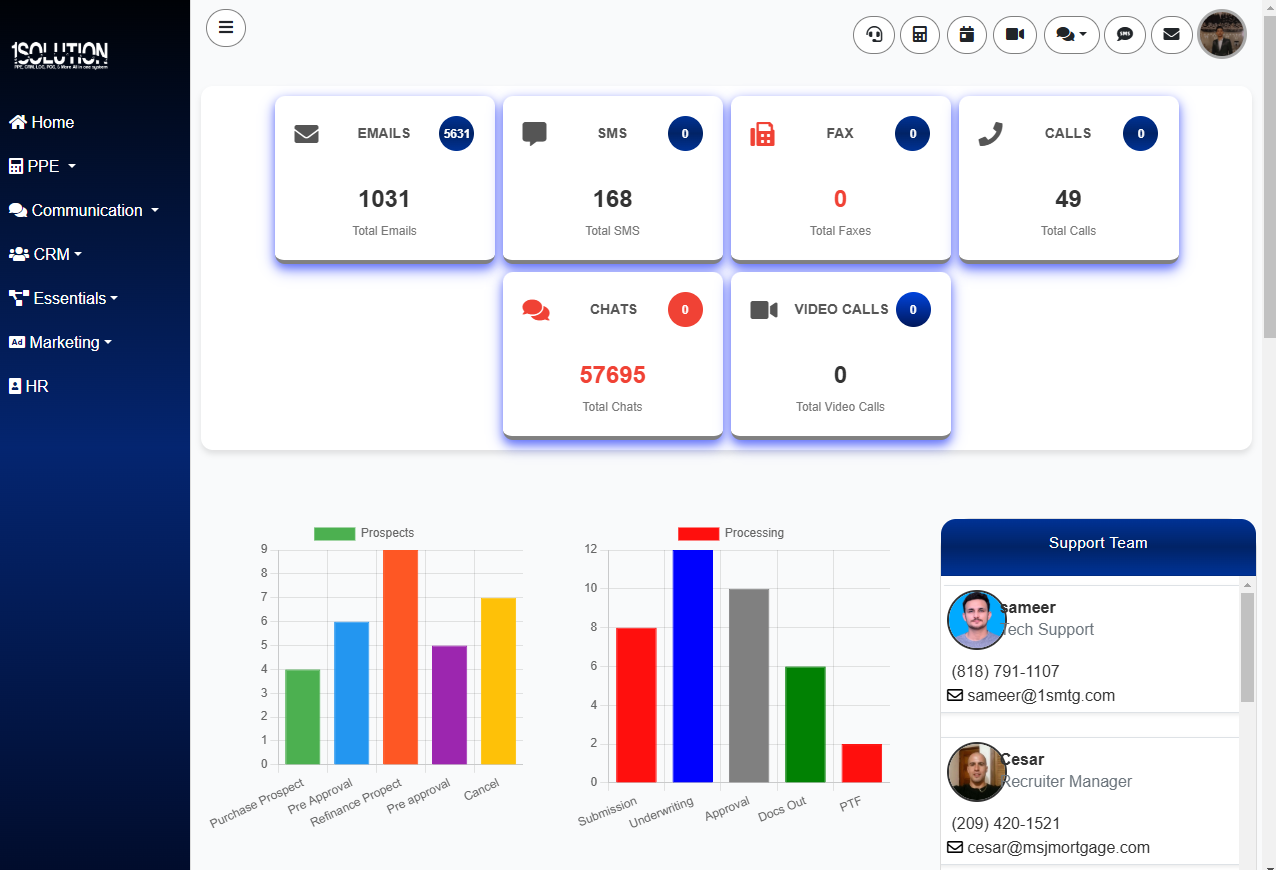Screen dimensions: 1276x870
Task: Click the envelope icon beside cesar's email
Action: tap(955, 847)
